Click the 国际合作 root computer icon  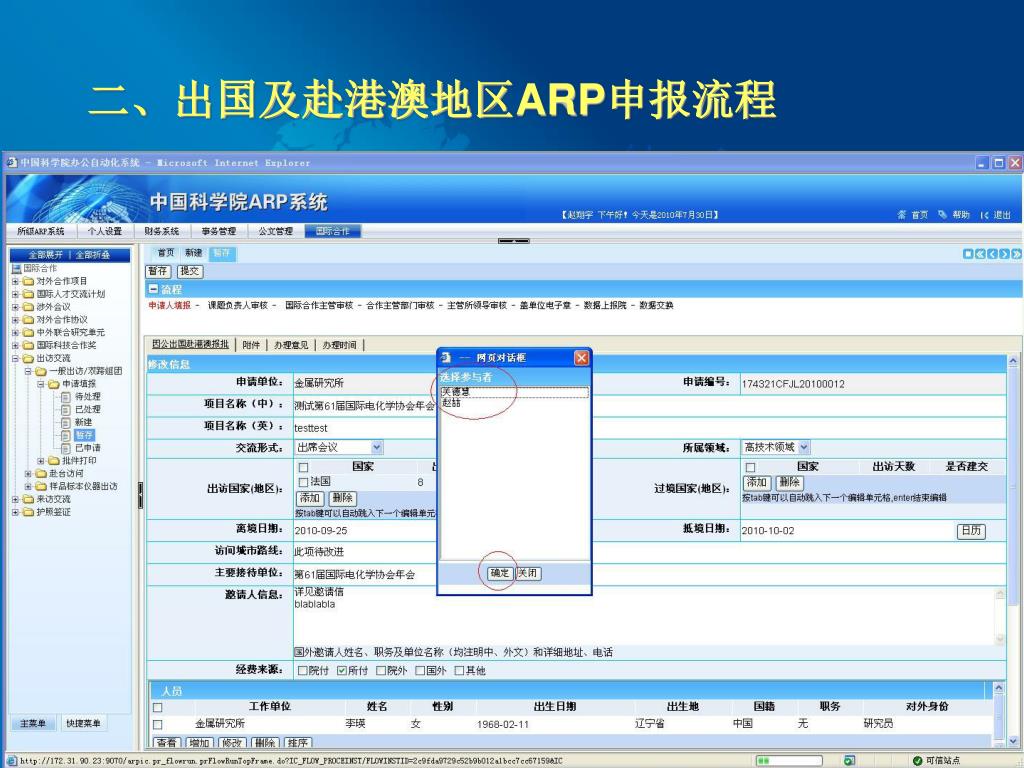click(16, 268)
